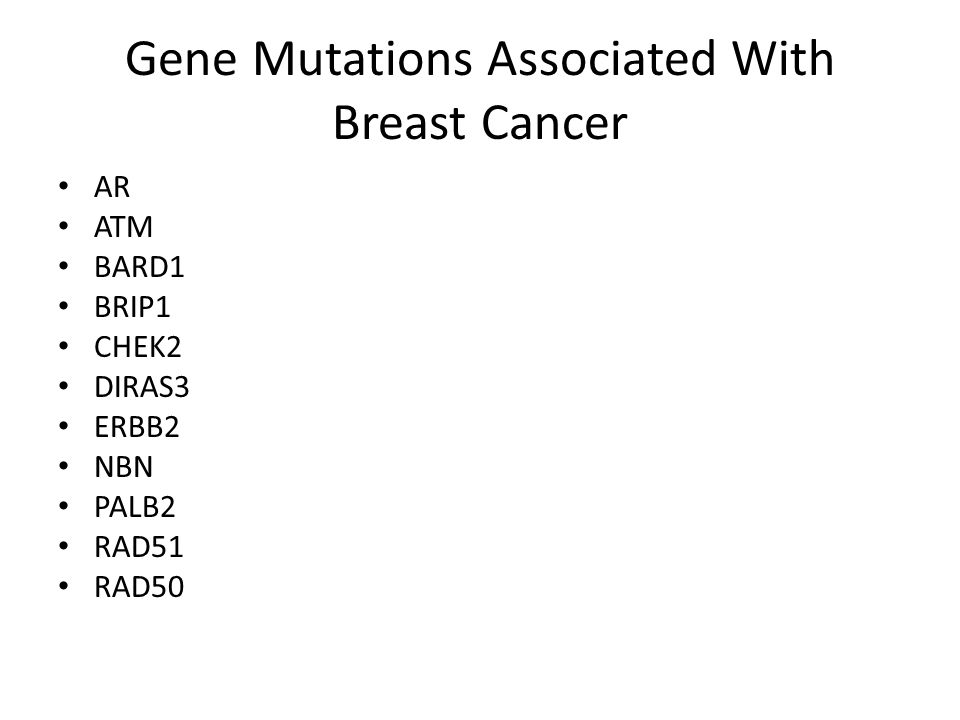This screenshot has height=720, width=960.
Task: Click the word Mutations in the title
Action: 362,59
